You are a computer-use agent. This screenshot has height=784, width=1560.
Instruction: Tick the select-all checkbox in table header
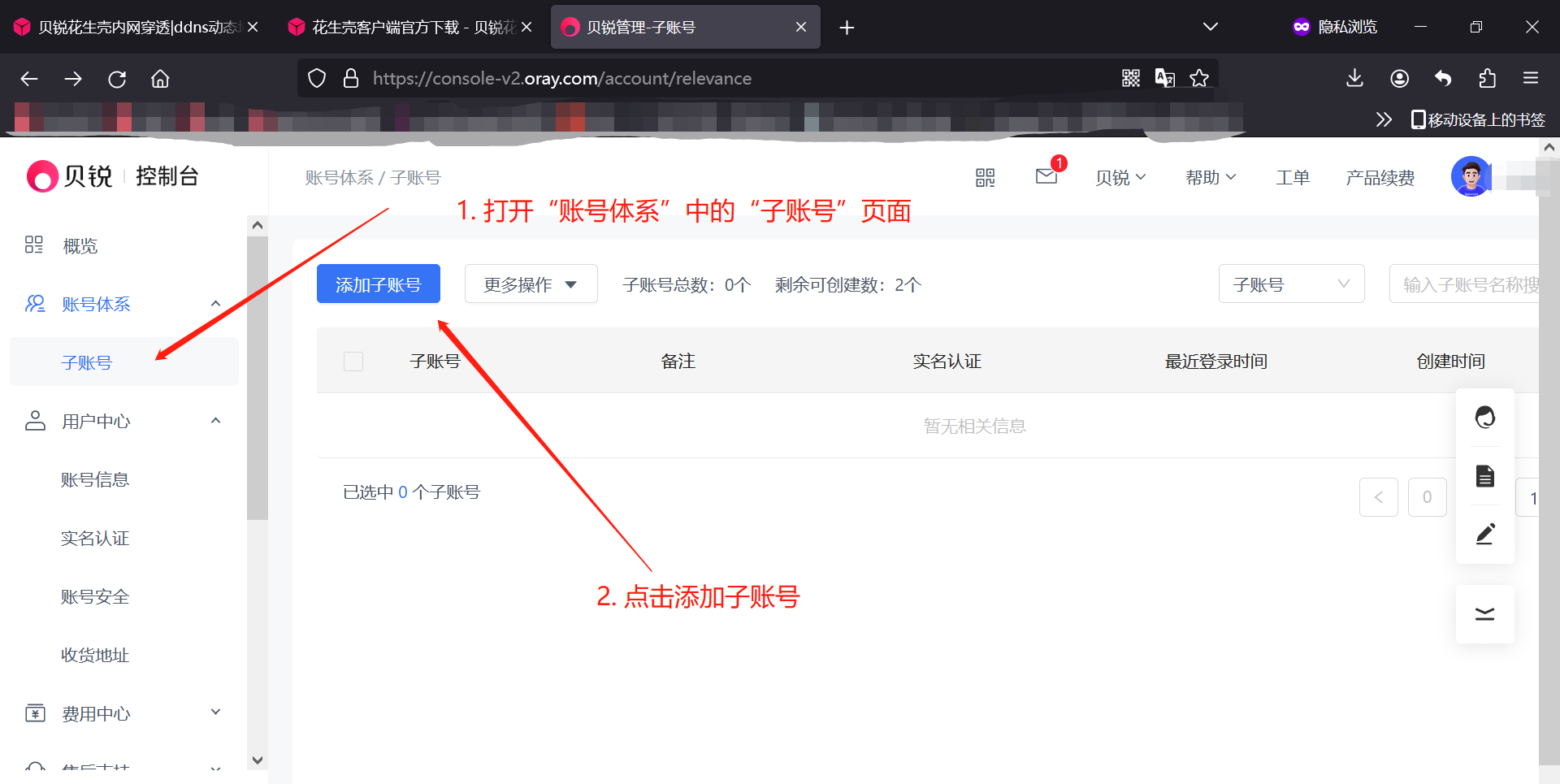click(353, 362)
